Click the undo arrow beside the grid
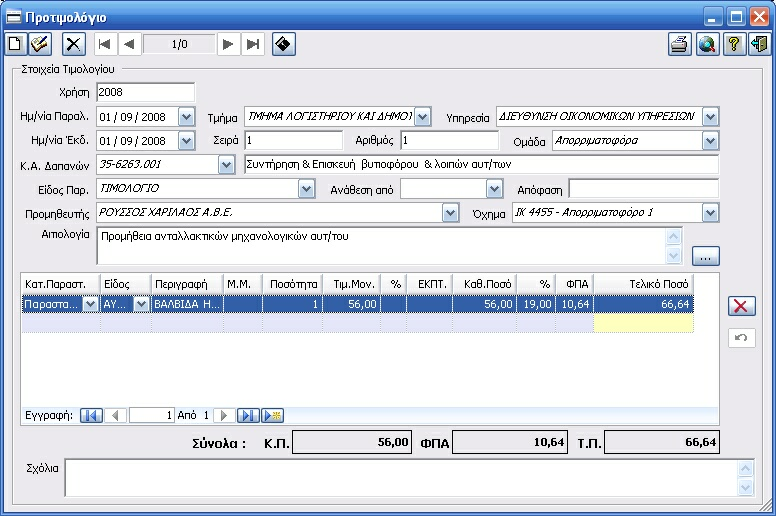This screenshot has width=776, height=516. [x=741, y=338]
